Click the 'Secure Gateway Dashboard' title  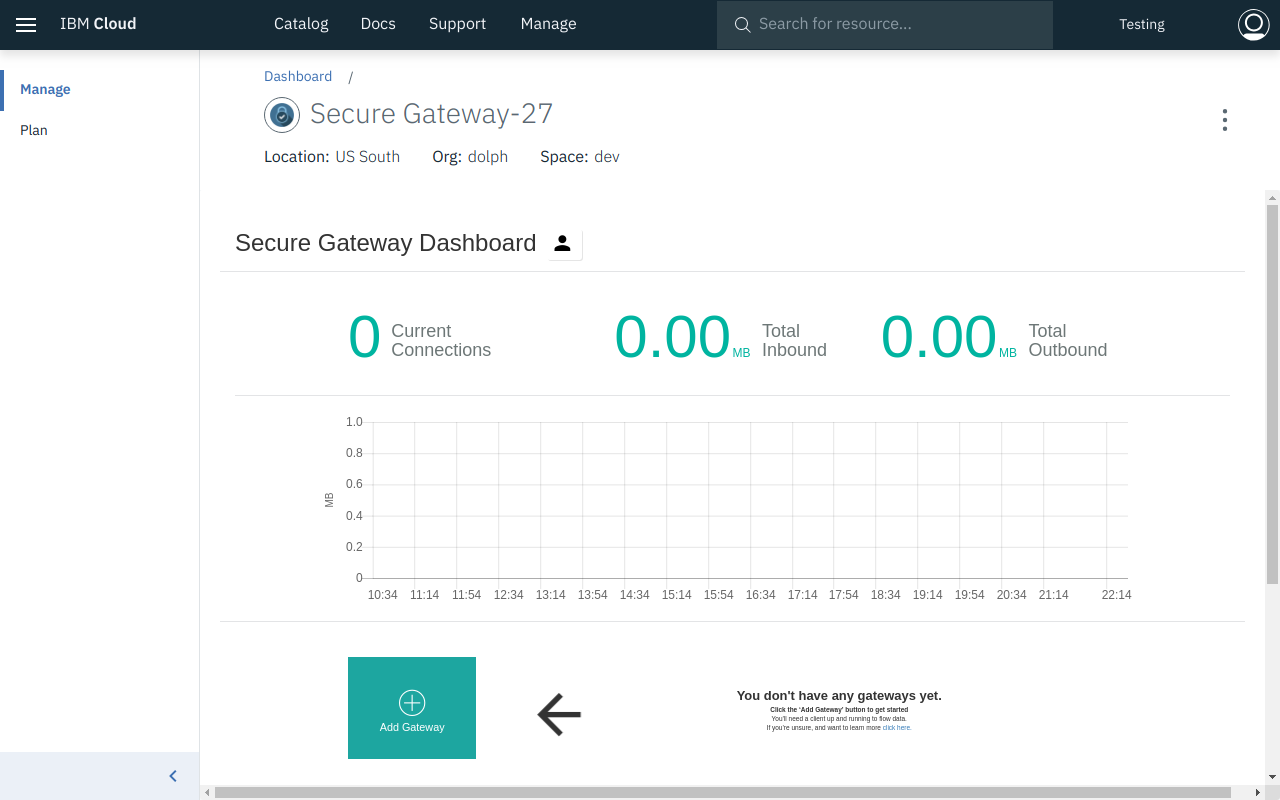point(386,243)
